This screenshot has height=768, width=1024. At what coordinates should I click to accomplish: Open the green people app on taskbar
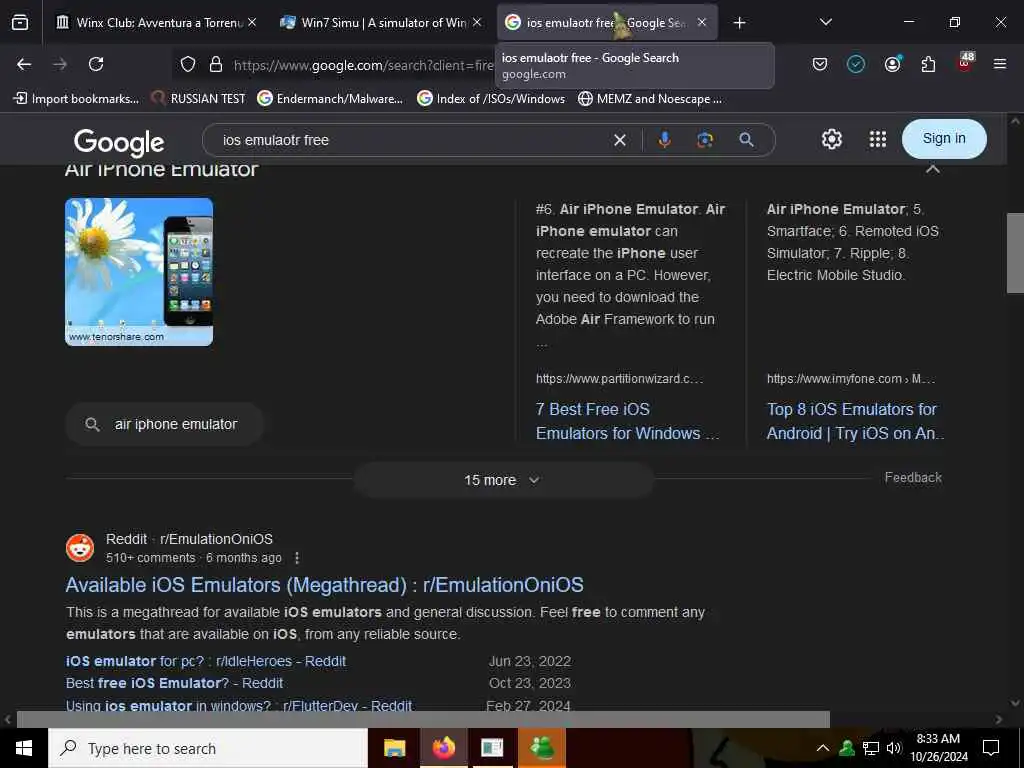pos(542,748)
